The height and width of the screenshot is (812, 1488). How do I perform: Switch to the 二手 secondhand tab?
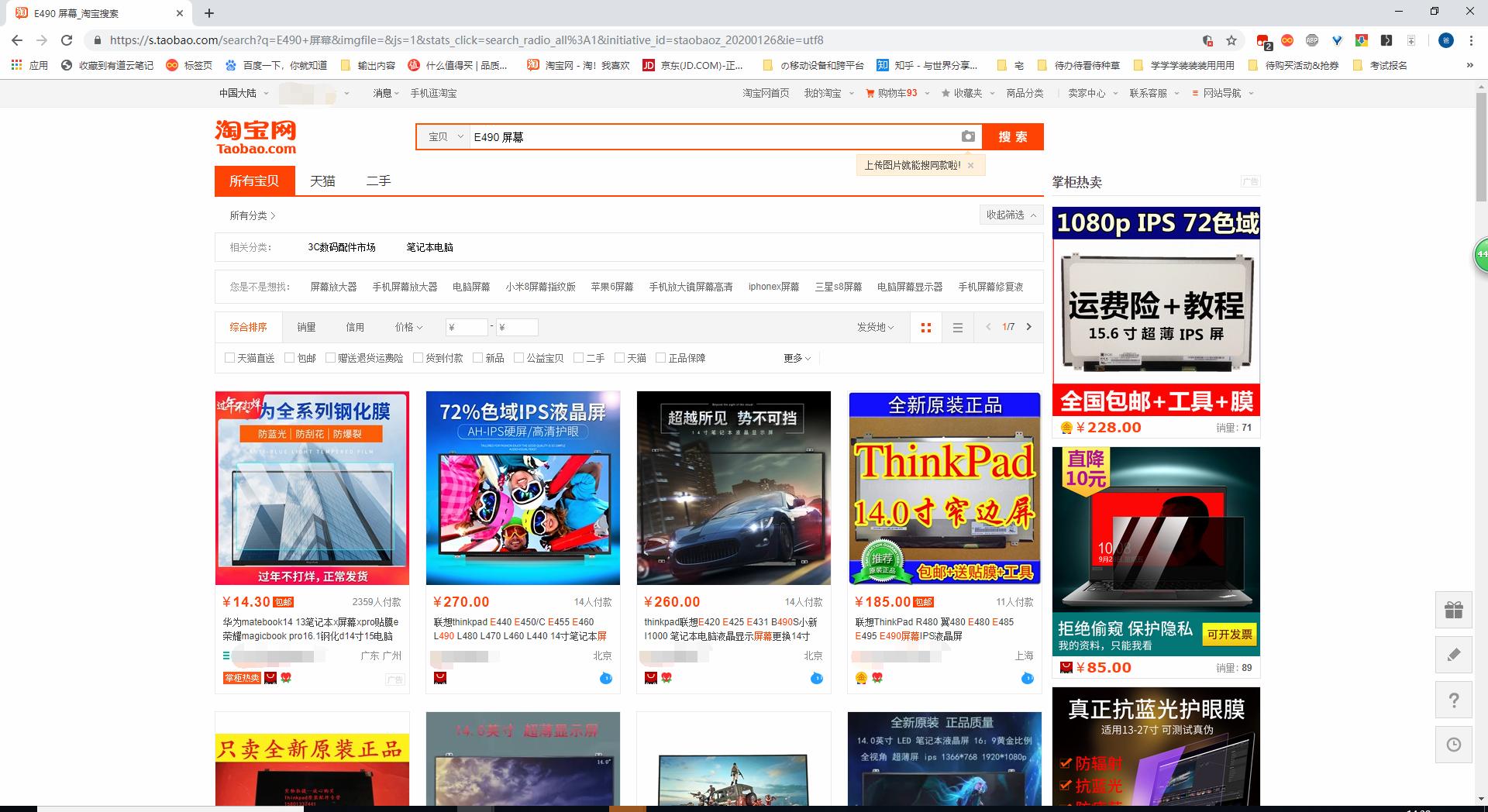(x=379, y=181)
